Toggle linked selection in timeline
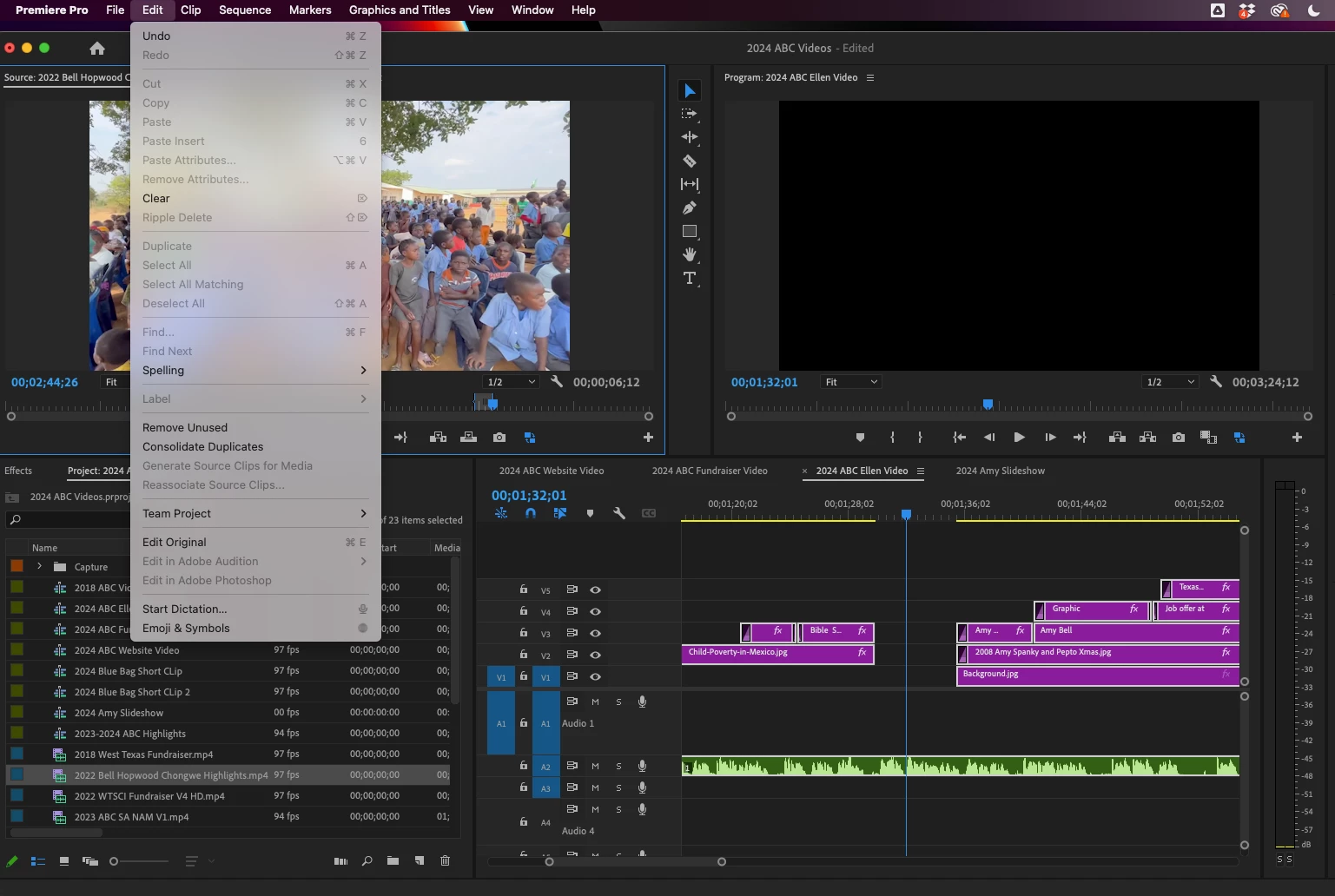The height and width of the screenshot is (896, 1335). [x=560, y=513]
